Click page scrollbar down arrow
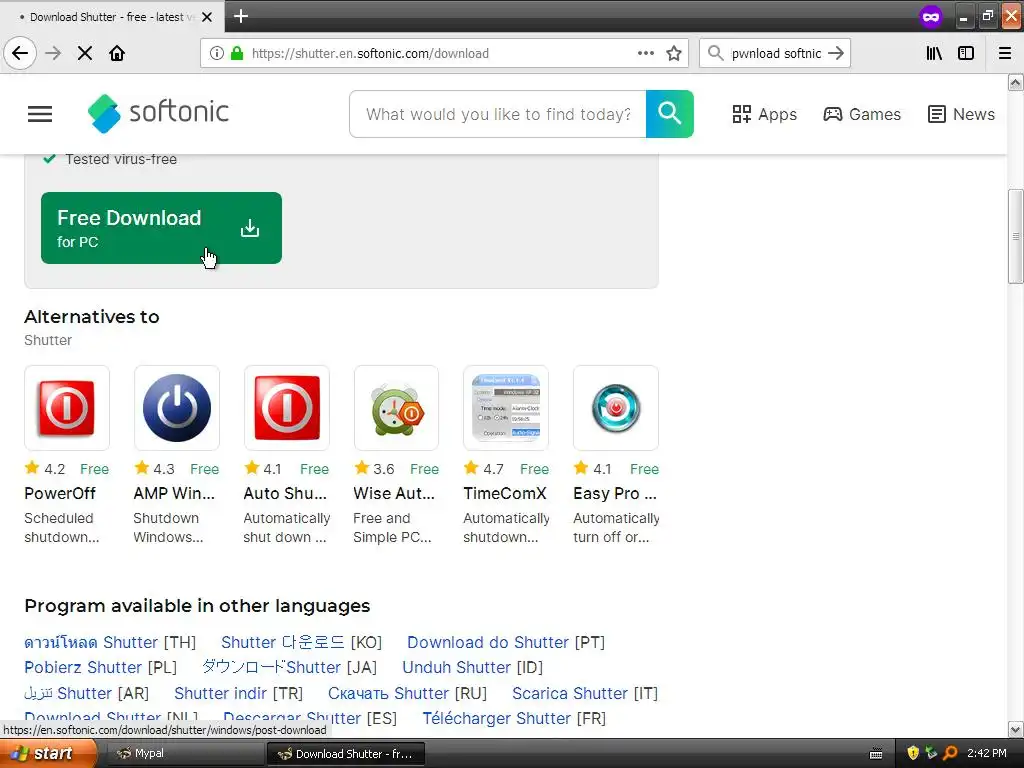The image size is (1024, 768). tap(1016, 729)
